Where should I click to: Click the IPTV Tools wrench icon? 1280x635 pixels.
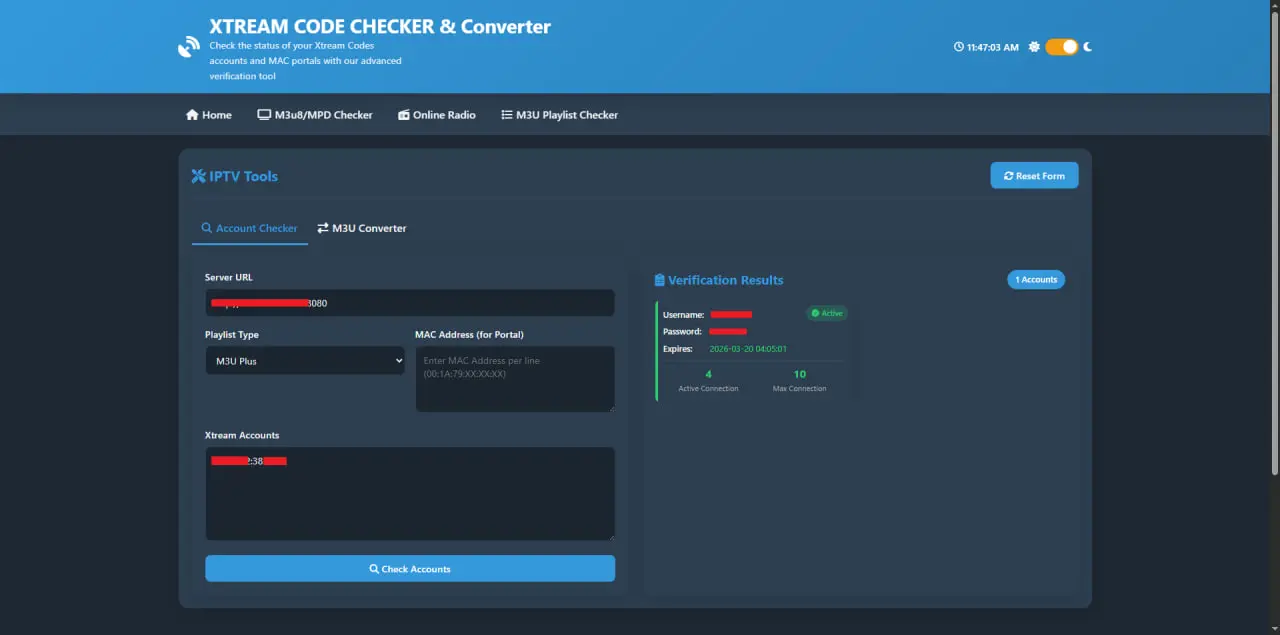(x=198, y=176)
